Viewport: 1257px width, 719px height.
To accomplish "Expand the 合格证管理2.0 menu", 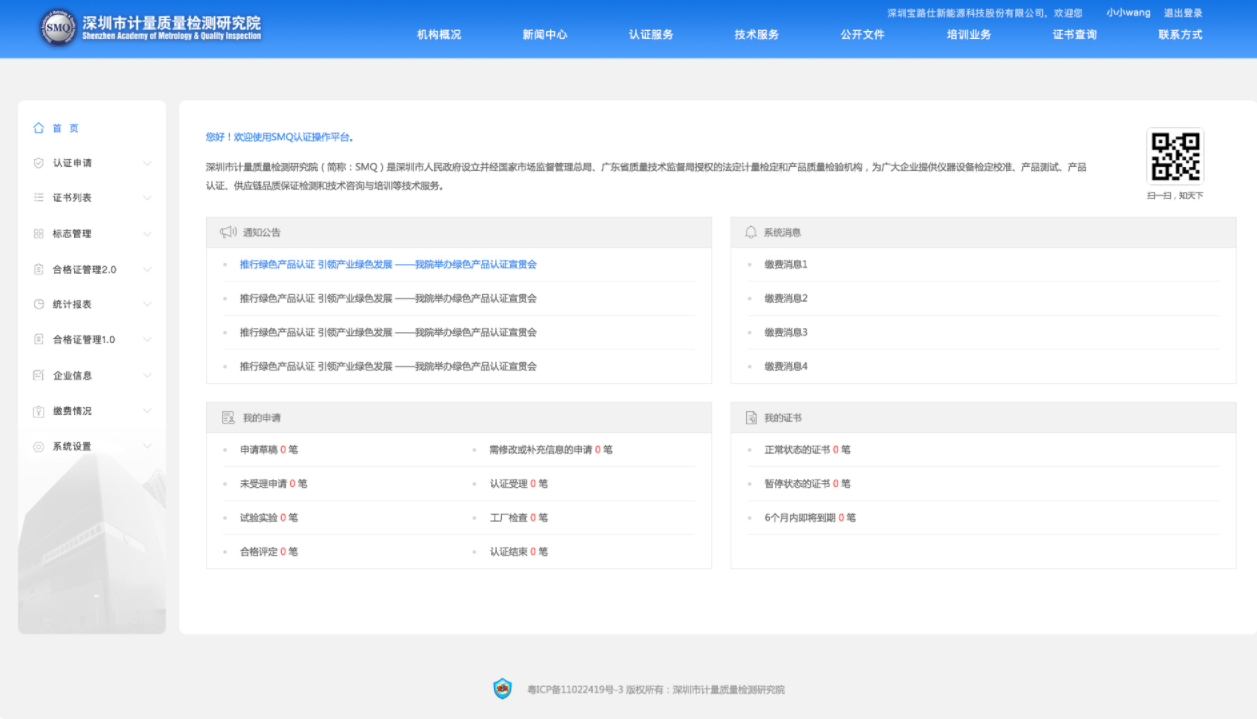I will 148,269.
